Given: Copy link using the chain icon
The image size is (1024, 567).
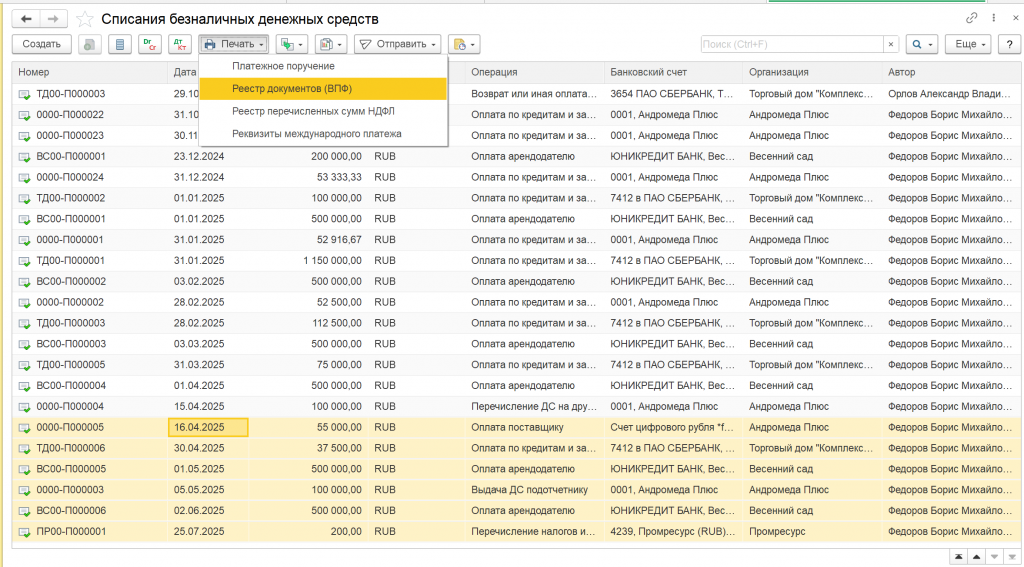Looking at the screenshot, I should [971, 18].
